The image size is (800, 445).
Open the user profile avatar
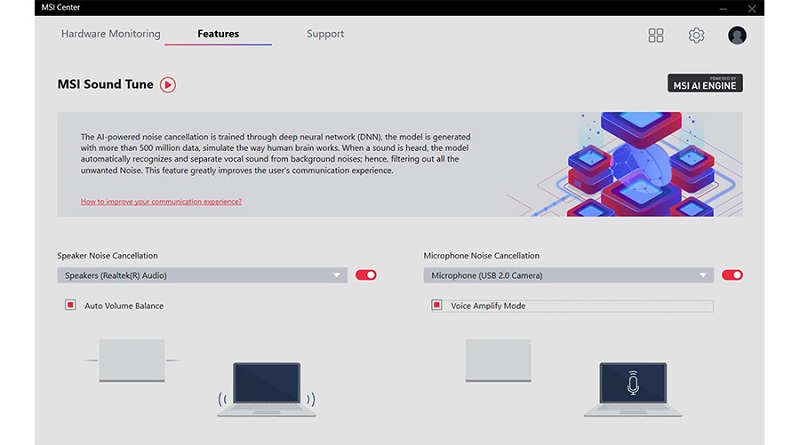[x=737, y=35]
